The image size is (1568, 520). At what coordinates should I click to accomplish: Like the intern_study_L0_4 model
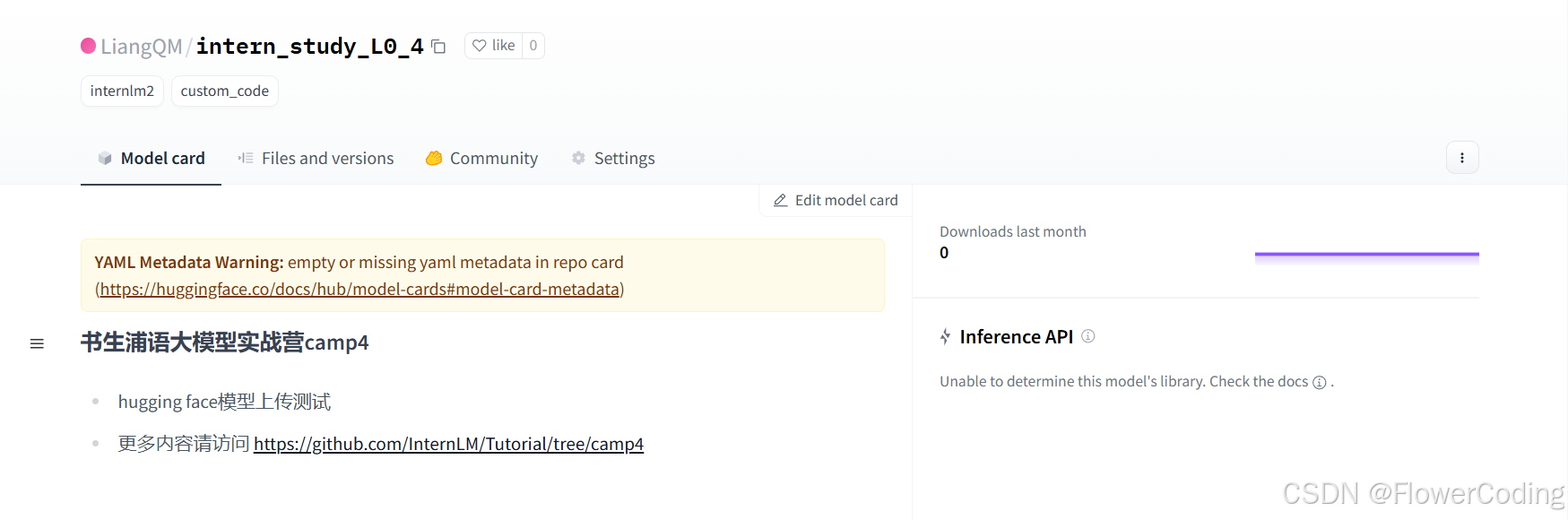click(494, 46)
